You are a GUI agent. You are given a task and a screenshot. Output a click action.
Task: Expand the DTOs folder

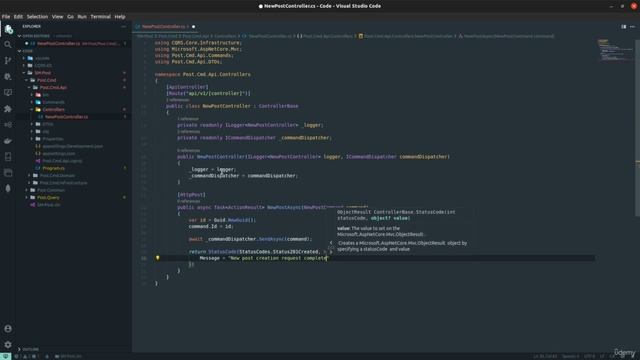(x=48, y=124)
